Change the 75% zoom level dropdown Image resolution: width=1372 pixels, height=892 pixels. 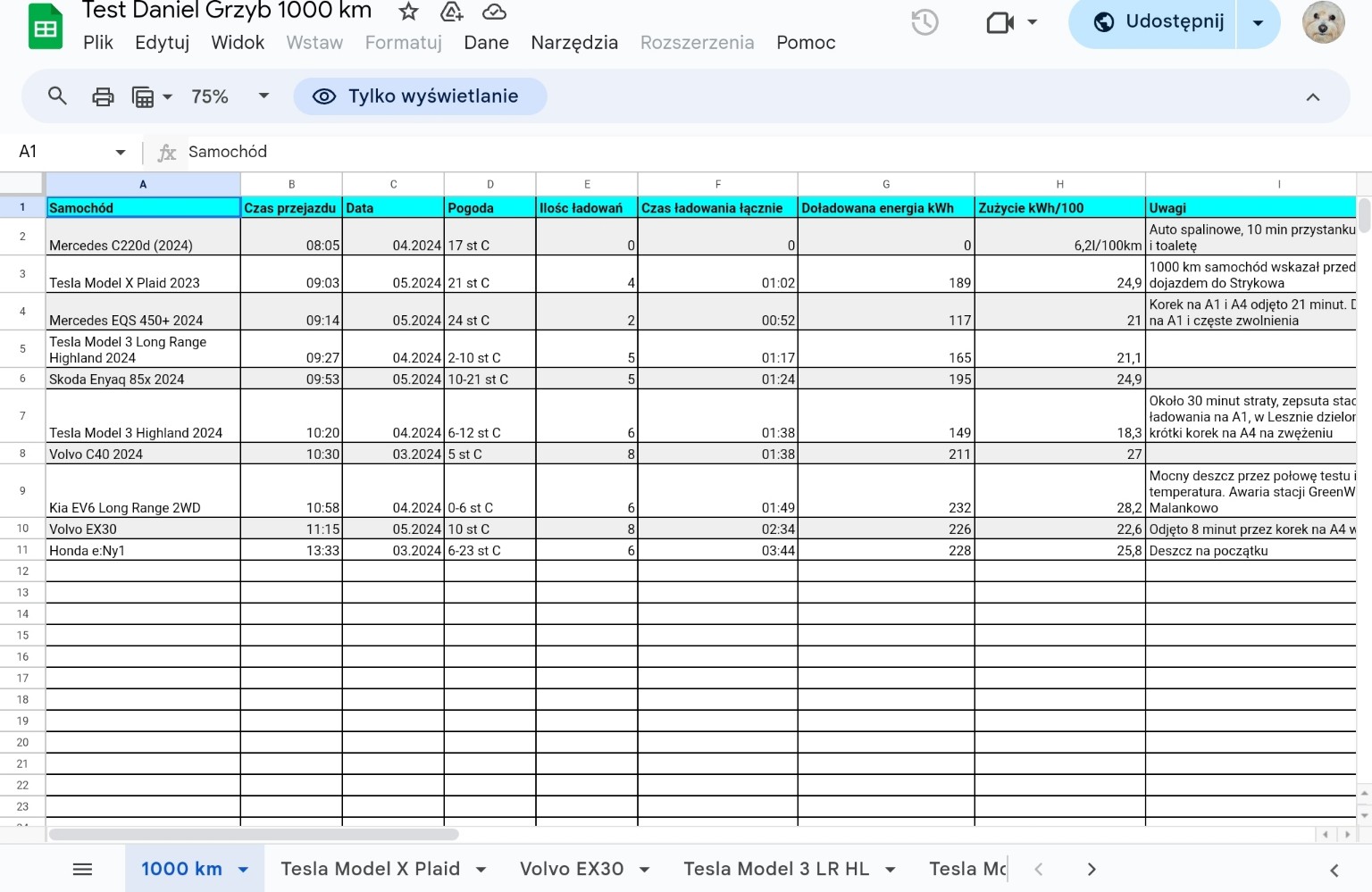230,96
